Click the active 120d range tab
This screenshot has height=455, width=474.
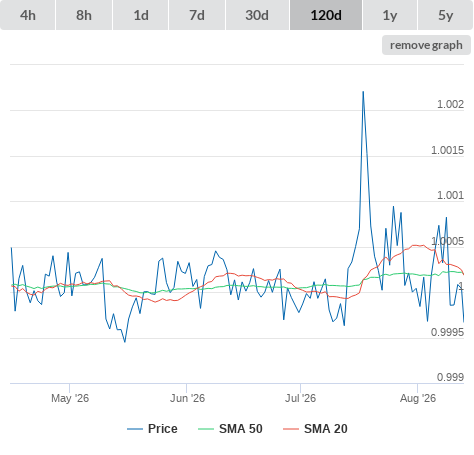326,15
